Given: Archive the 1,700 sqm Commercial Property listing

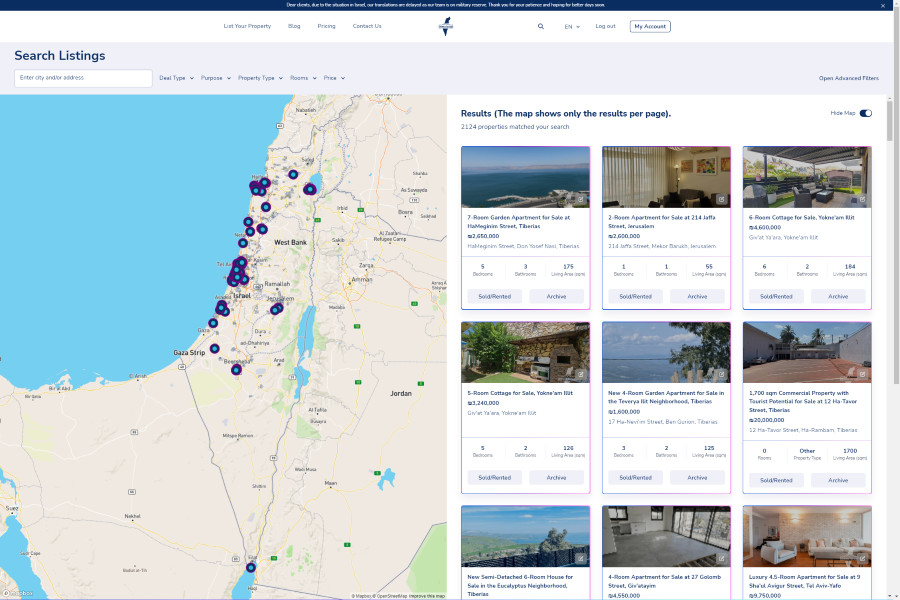Looking at the screenshot, I should click(838, 480).
